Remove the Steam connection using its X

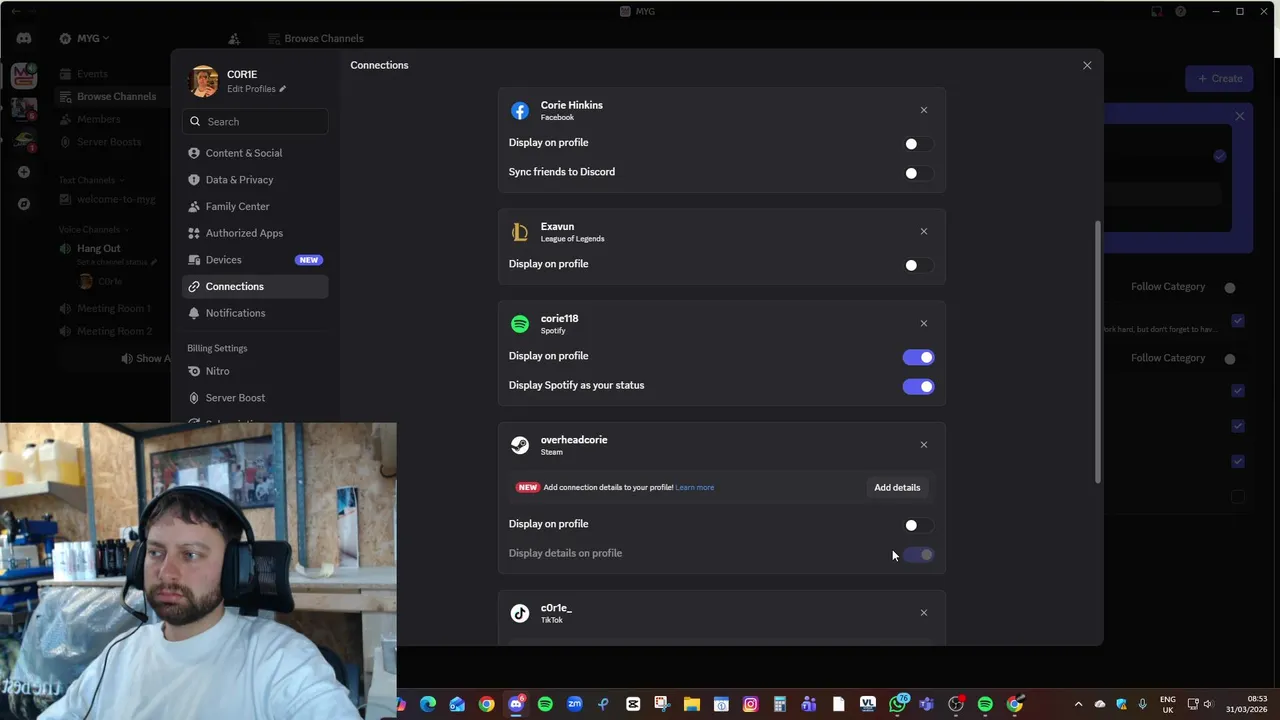tap(924, 444)
